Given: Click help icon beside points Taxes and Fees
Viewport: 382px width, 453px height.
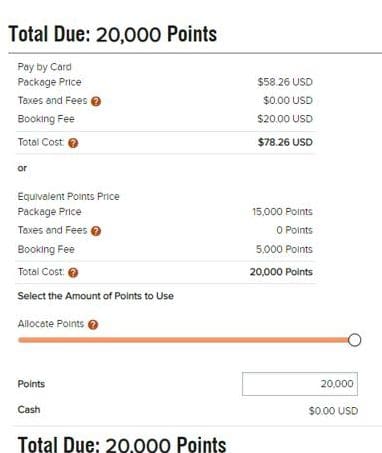Looking at the screenshot, I should (x=96, y=231).
